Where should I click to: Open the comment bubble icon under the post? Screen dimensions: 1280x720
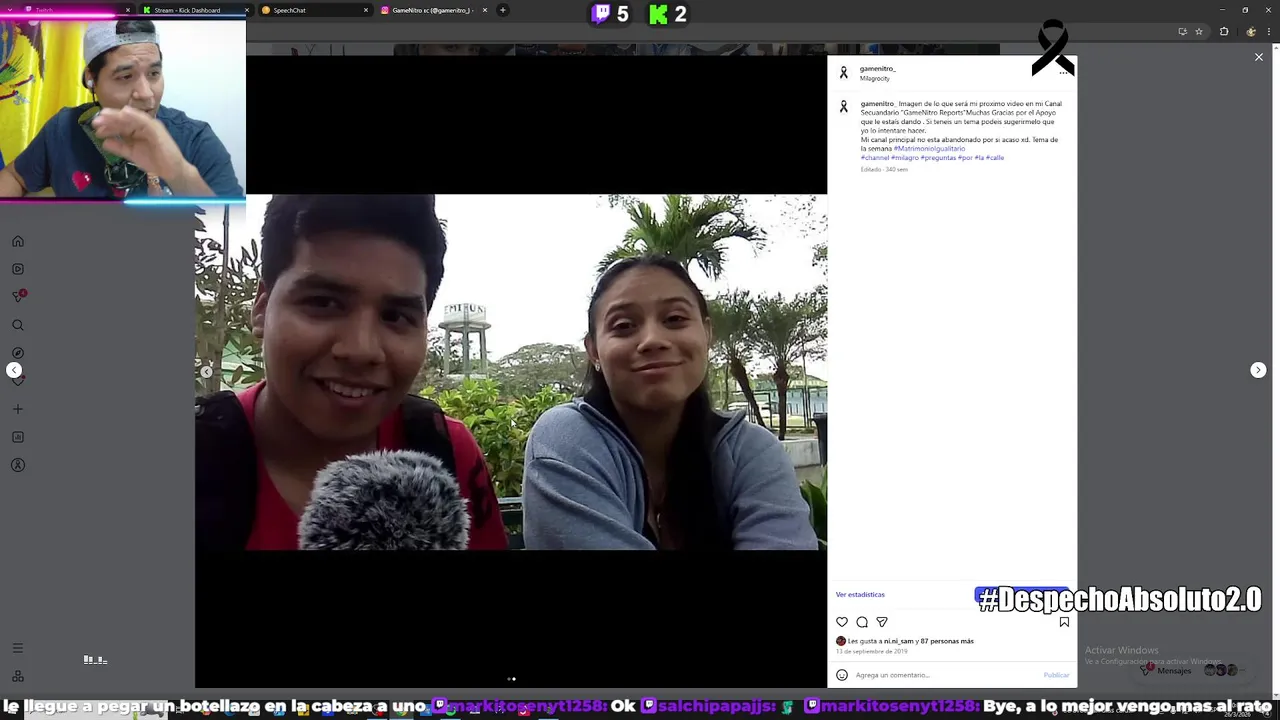point(862,622)
